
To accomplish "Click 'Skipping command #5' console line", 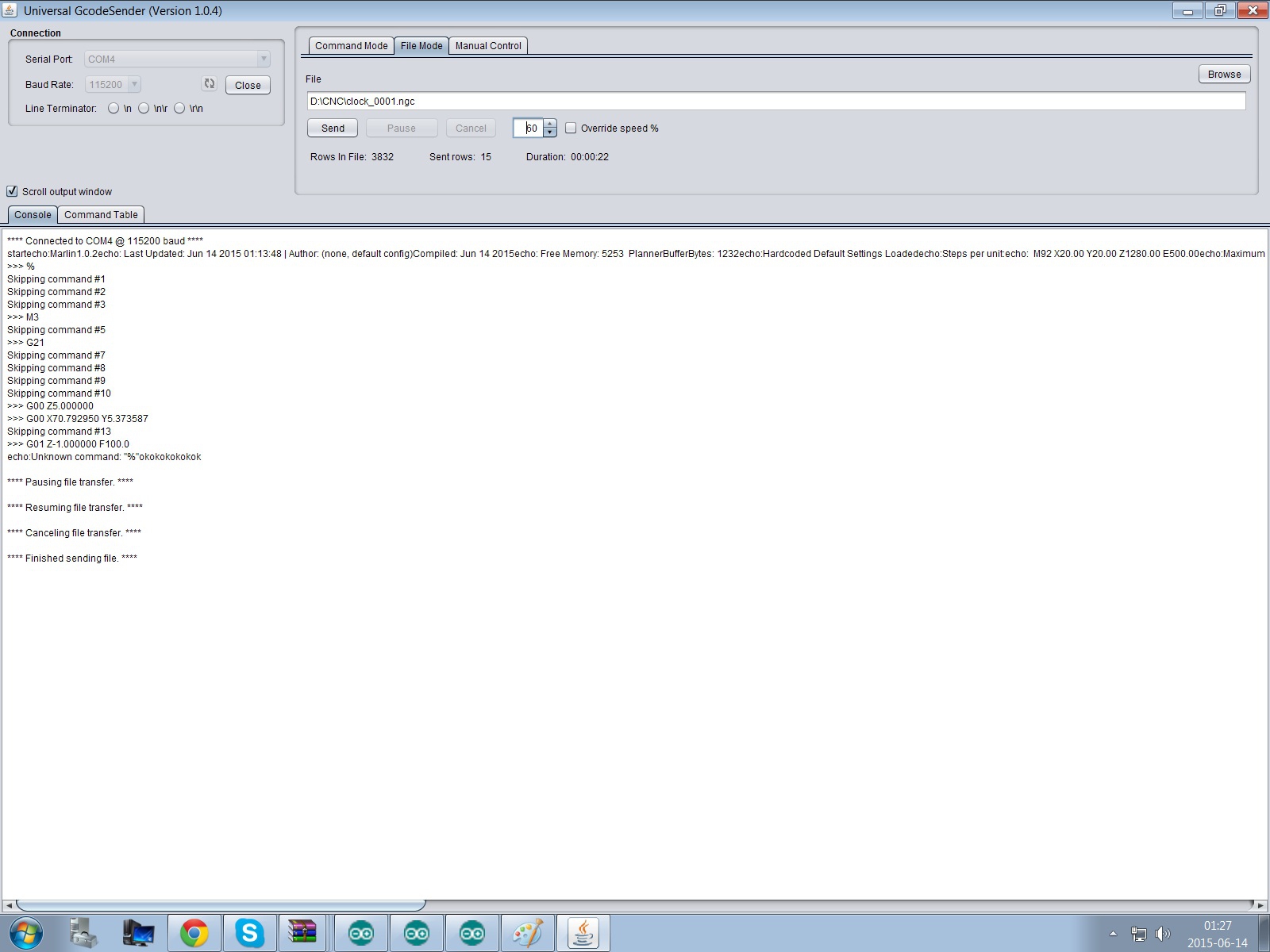I will pos(56,330).
